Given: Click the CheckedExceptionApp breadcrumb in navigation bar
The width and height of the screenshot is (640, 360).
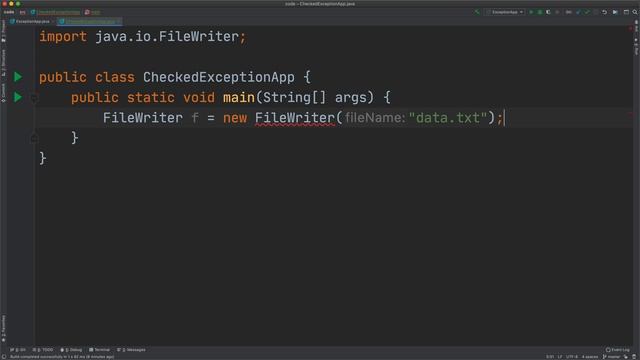Looking at the screenshot, I should point(55,12).
